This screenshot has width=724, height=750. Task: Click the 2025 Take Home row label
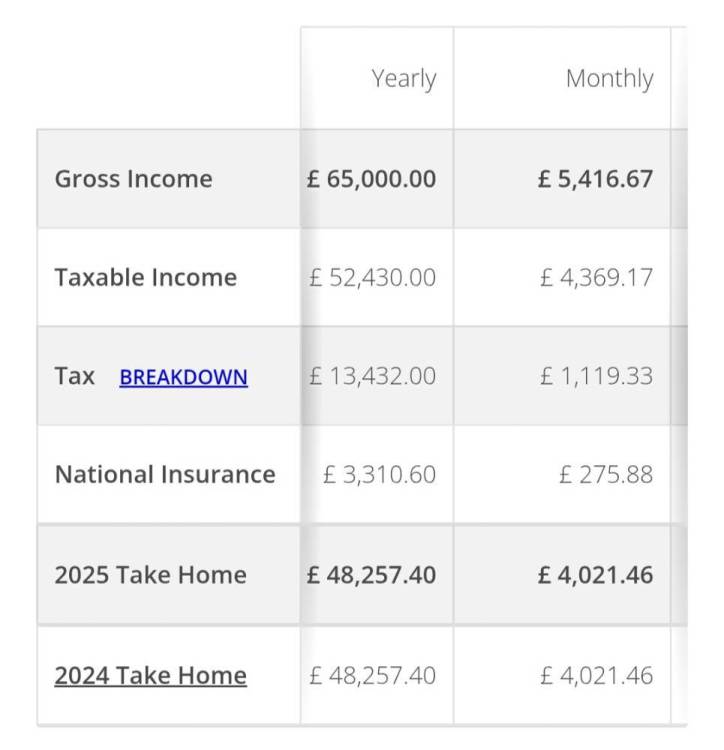151,575
